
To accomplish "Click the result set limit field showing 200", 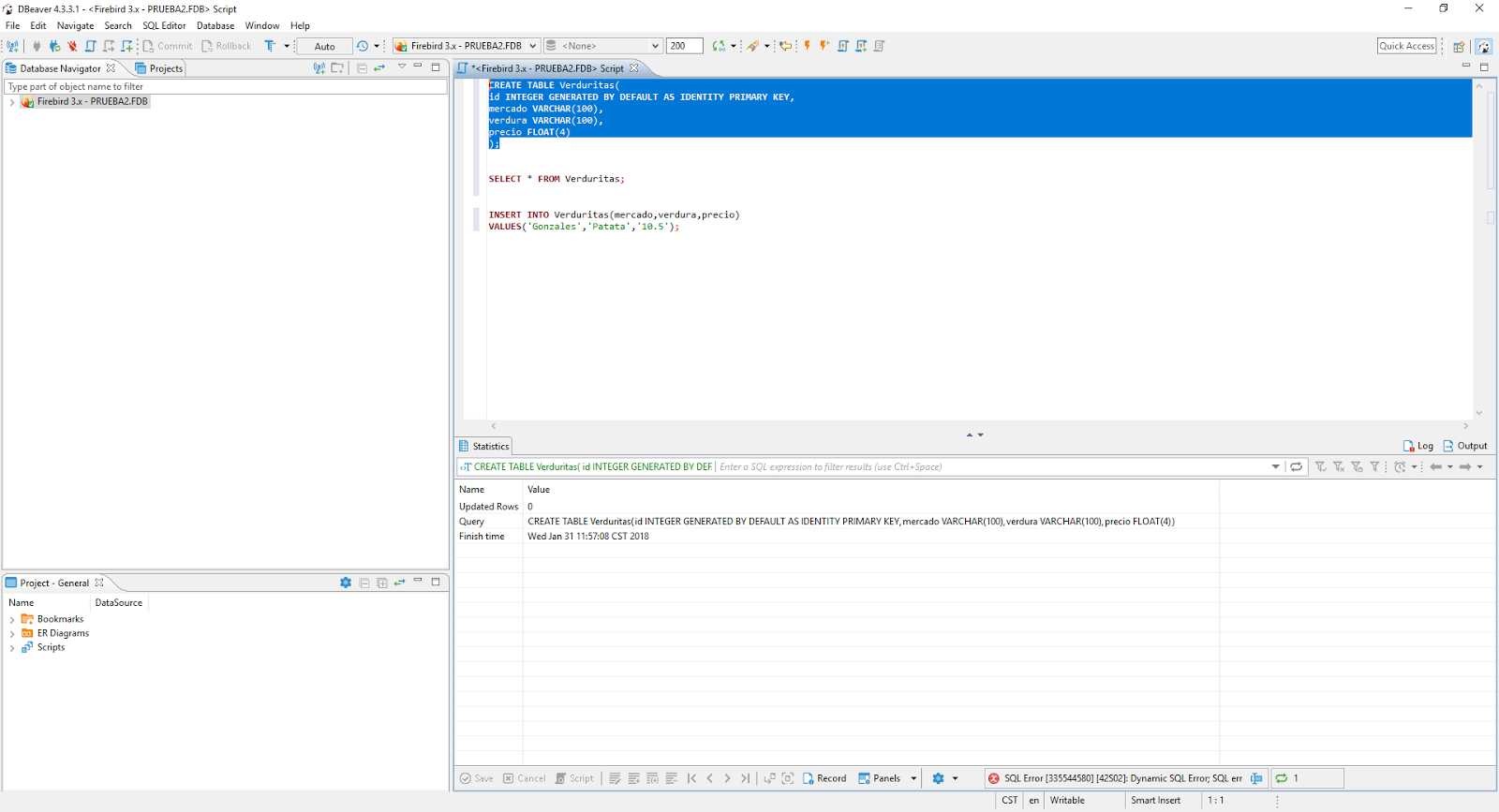I will click(684, 46).
